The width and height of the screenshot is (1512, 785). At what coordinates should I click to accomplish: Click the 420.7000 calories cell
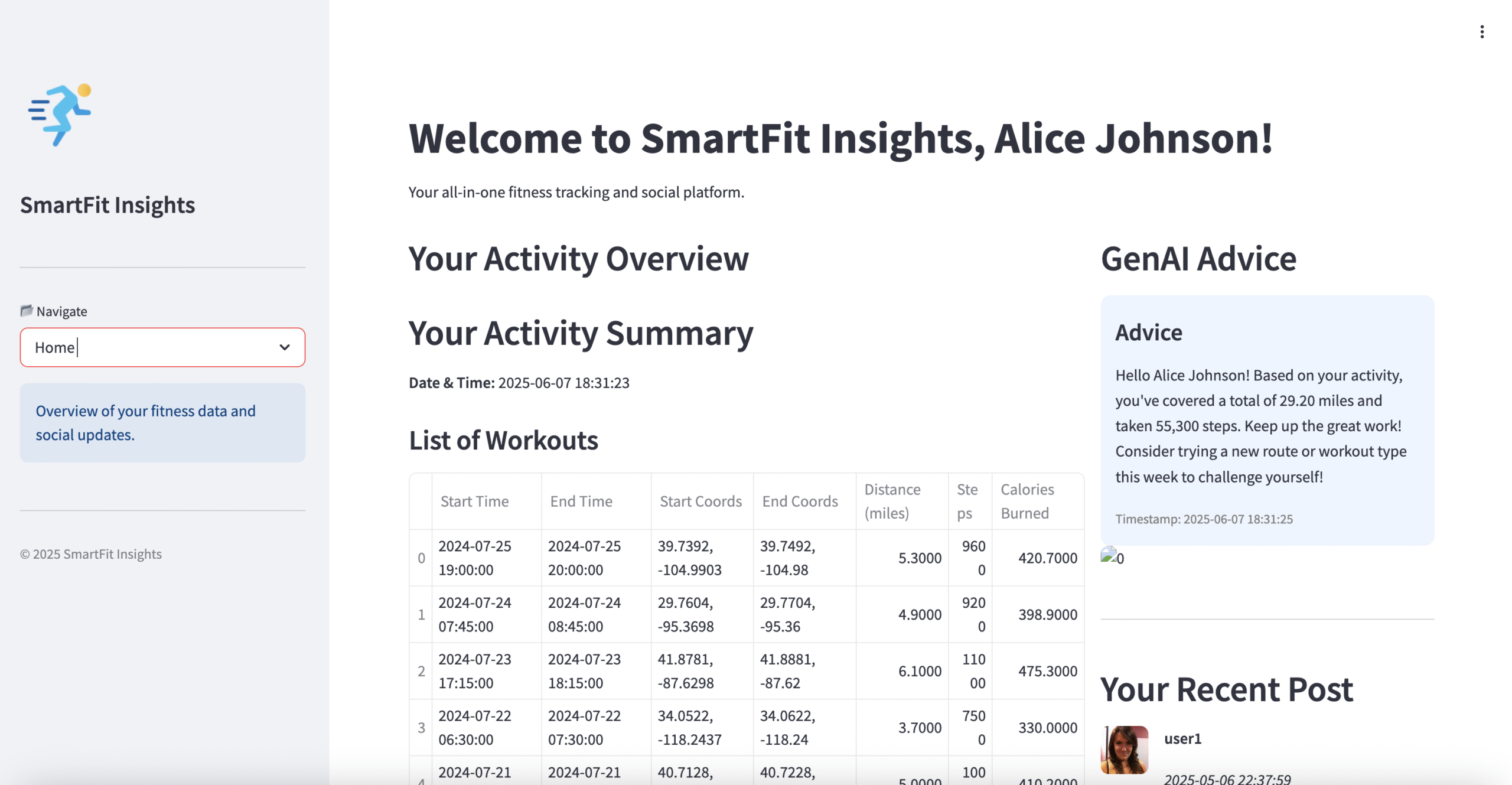[x=1047, y=558]
